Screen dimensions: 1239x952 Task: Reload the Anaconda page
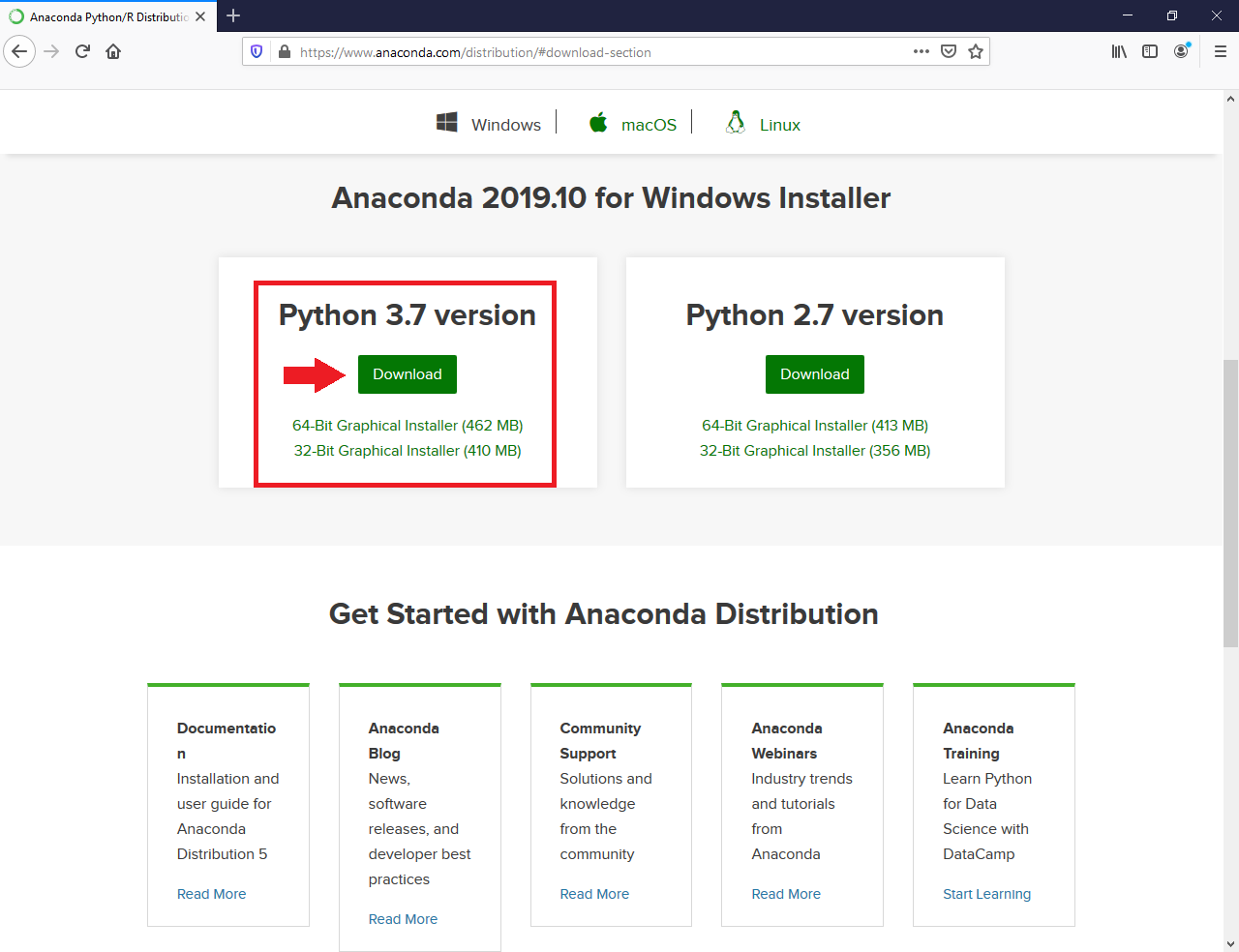coord(82,51)
